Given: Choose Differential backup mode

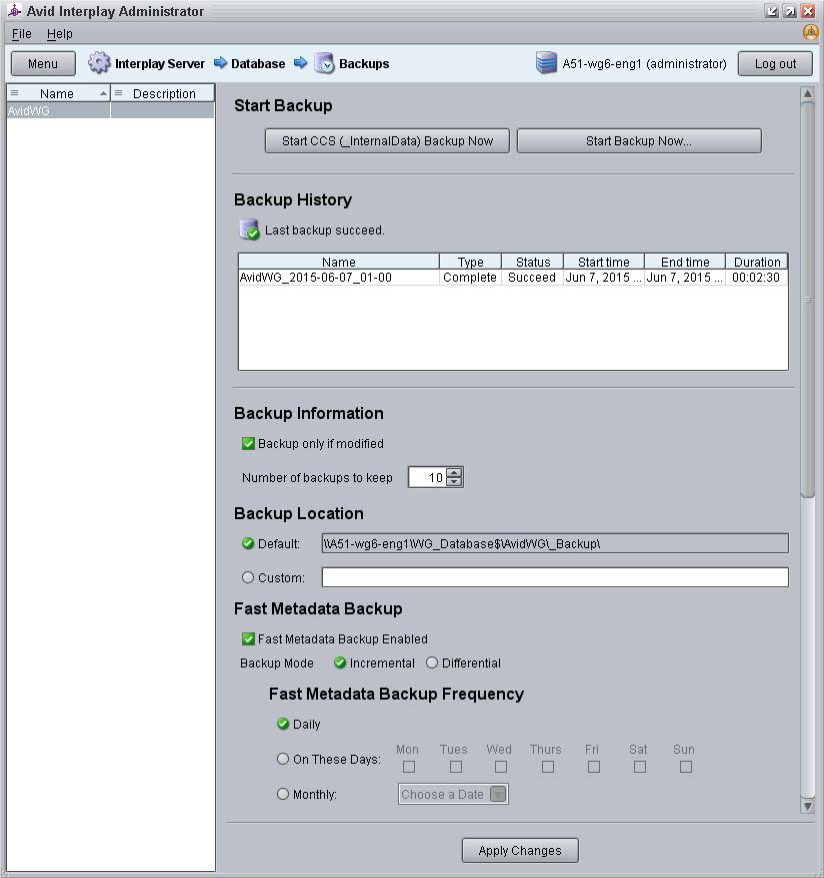Looking at the screenshot, I should (432, 663).
